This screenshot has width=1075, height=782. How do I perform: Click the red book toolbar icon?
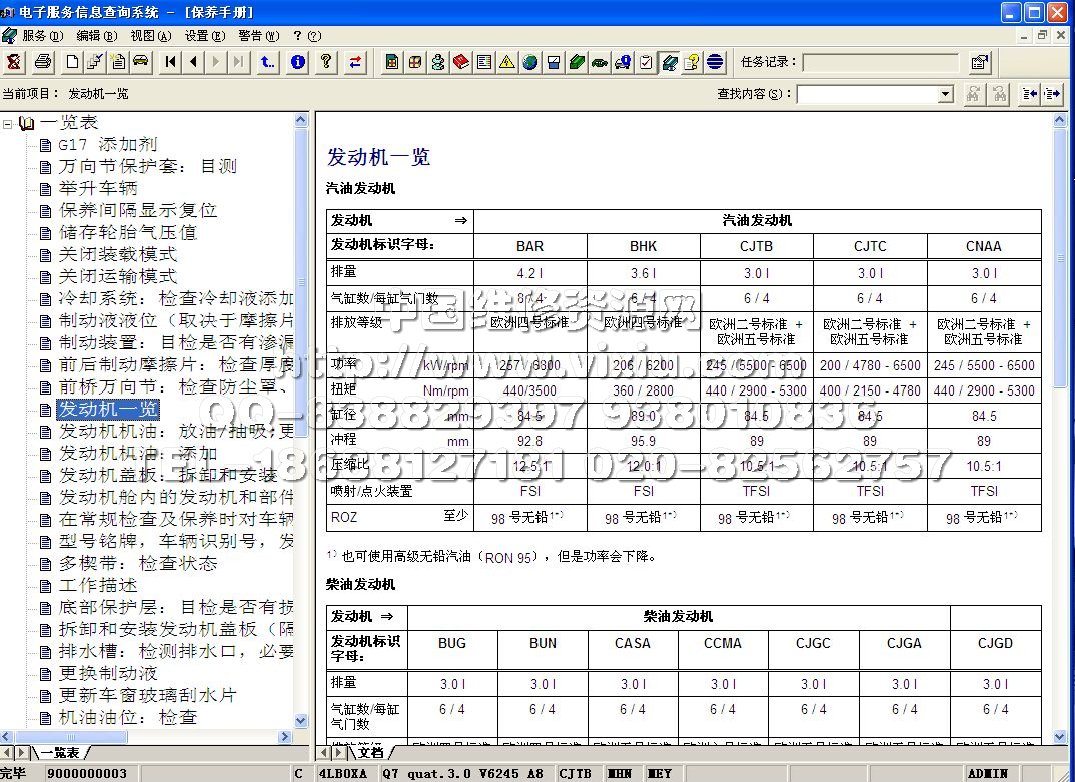pyautogui.click(x=461, y=62)
